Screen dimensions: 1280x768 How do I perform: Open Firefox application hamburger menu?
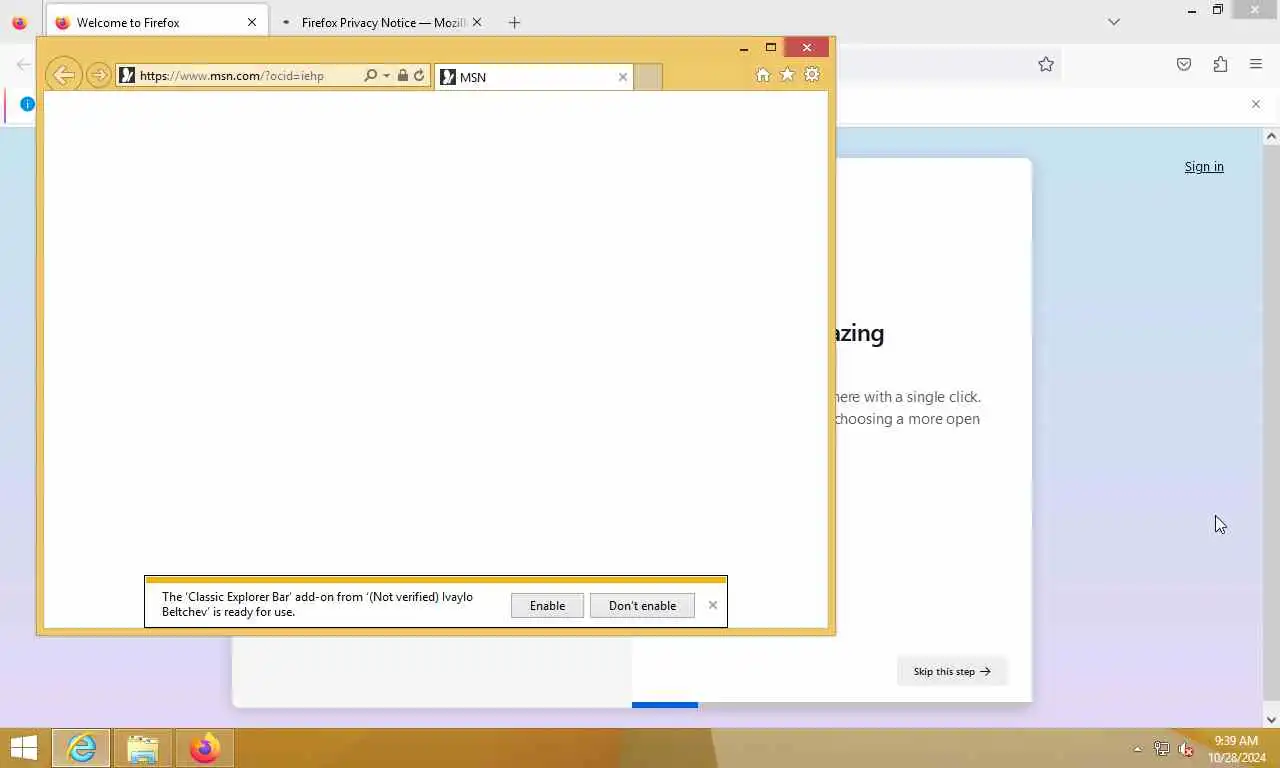1256,64
